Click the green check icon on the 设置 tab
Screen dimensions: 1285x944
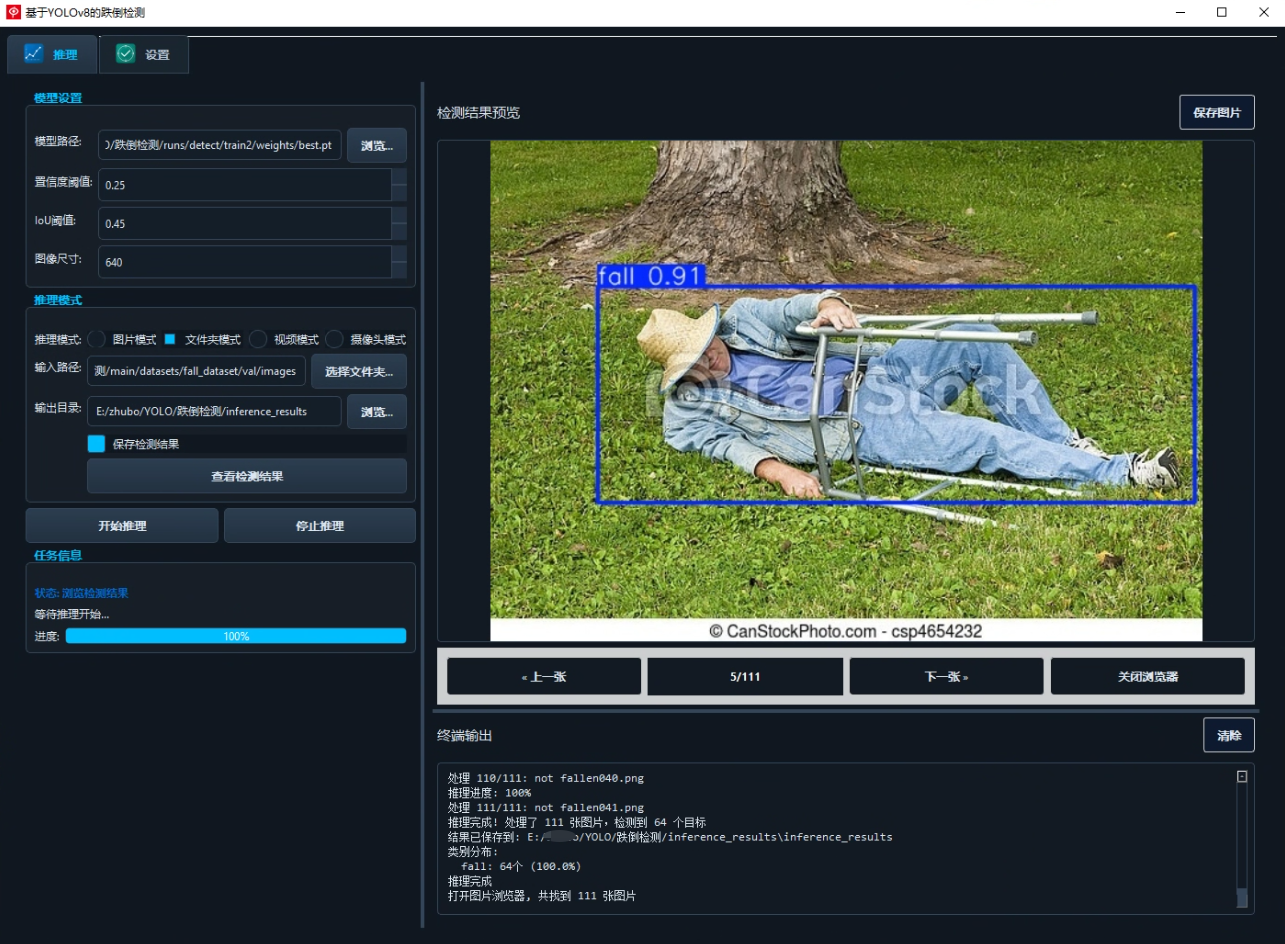[x=125, y=54]
